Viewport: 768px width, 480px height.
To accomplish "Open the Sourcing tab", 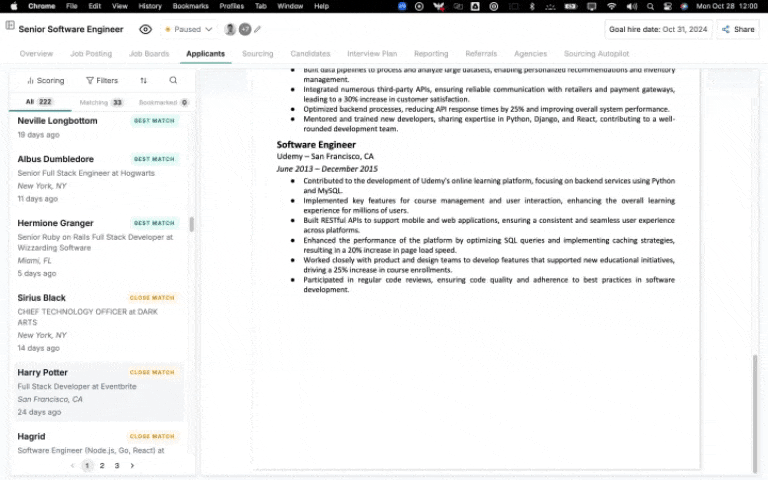I will pos(257,54).
